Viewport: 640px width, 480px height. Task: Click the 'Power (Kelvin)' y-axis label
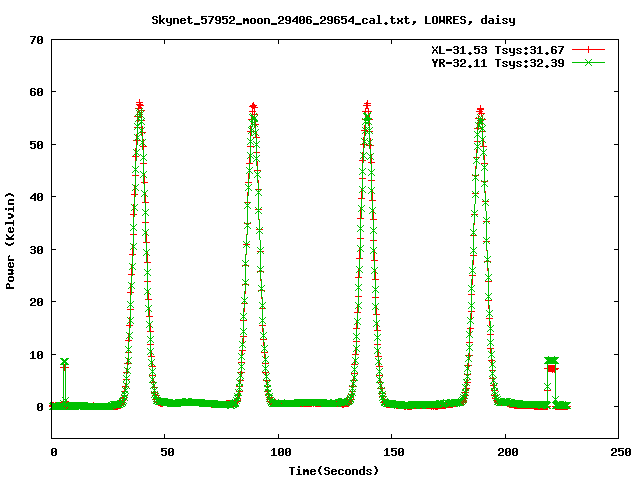click(10, 241)
